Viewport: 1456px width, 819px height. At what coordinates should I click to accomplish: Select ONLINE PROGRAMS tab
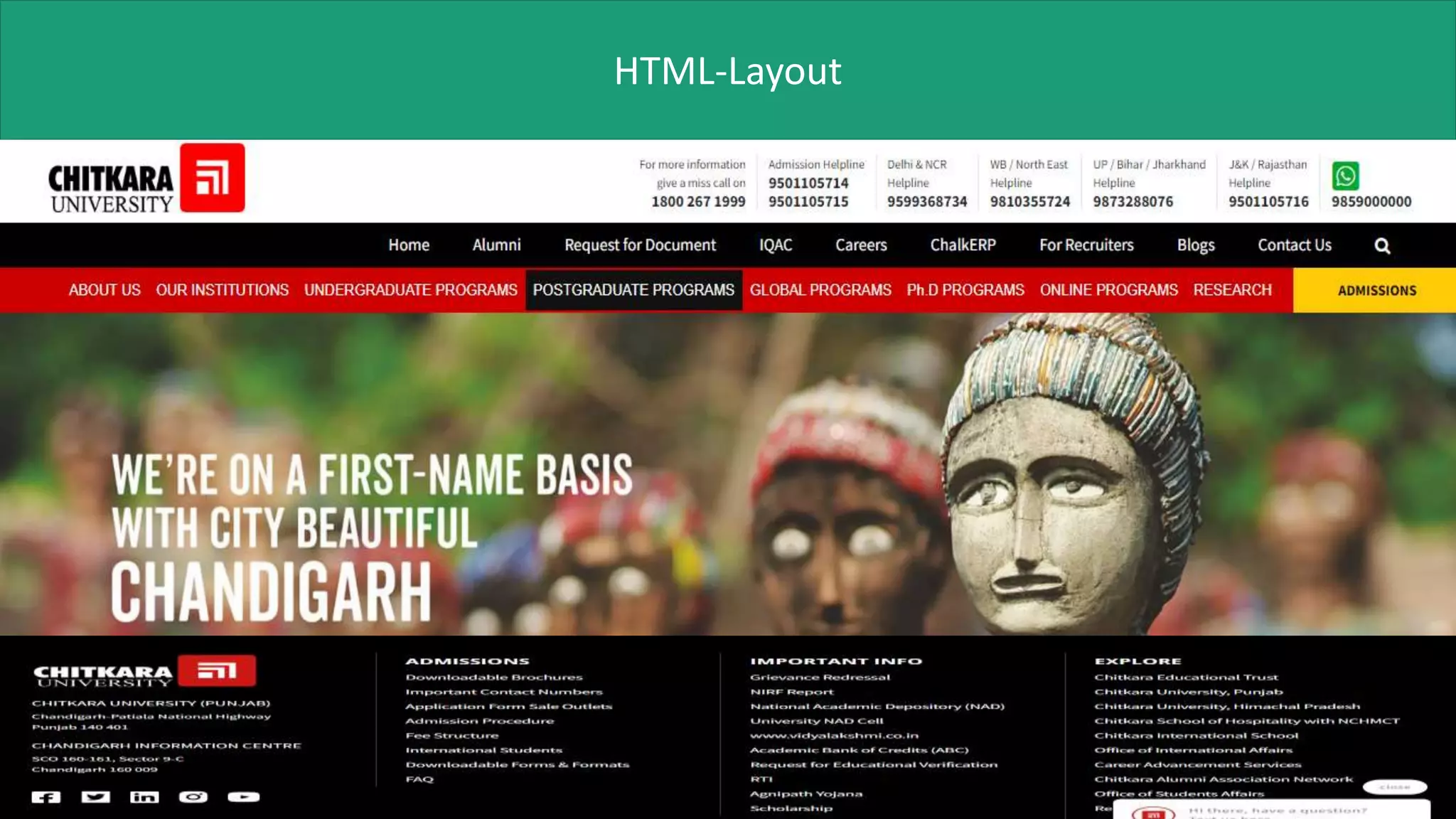click(x=1108, y=290)
